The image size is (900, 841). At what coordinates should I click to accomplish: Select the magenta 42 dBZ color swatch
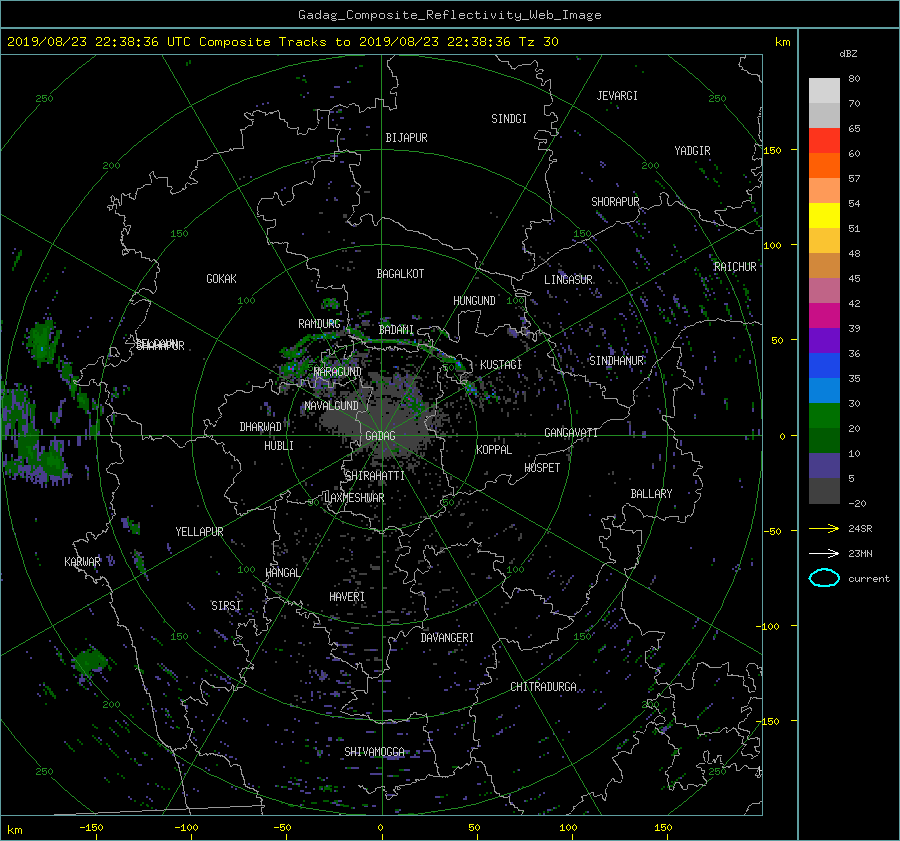coord(824,315)
